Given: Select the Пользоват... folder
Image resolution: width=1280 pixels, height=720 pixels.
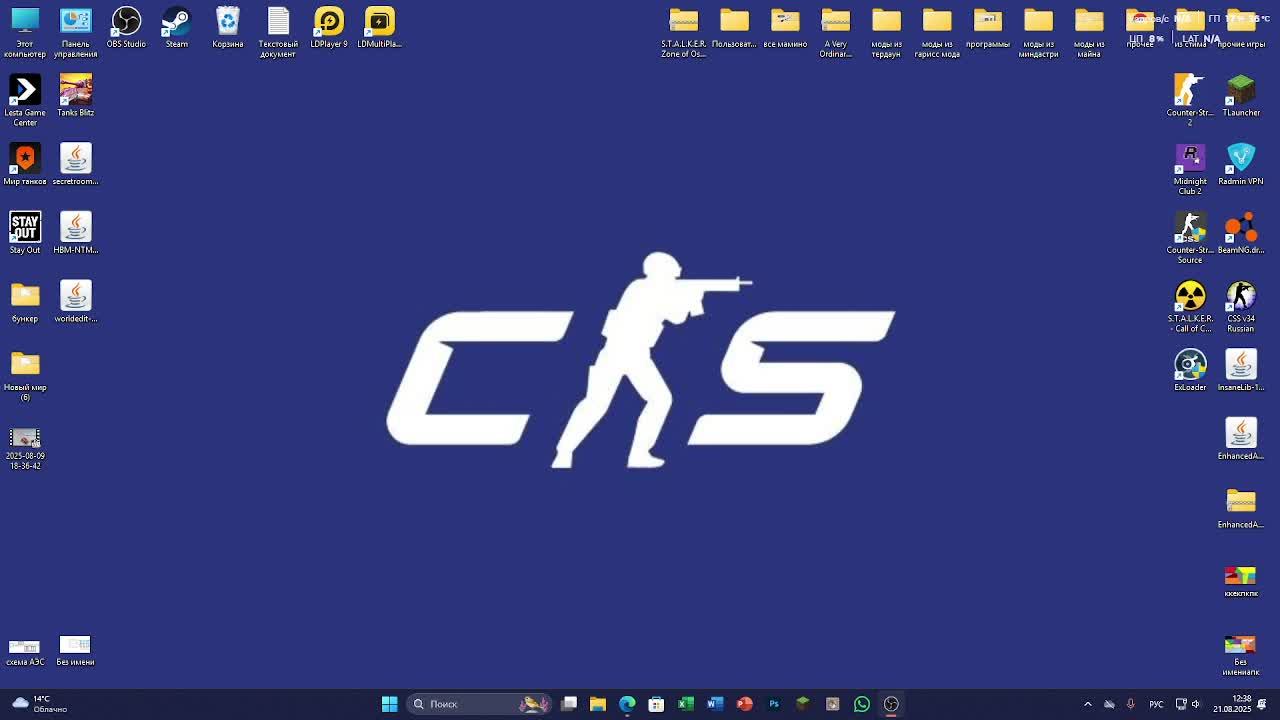Looking at the screenshot, I should click(x=735, y=27).
